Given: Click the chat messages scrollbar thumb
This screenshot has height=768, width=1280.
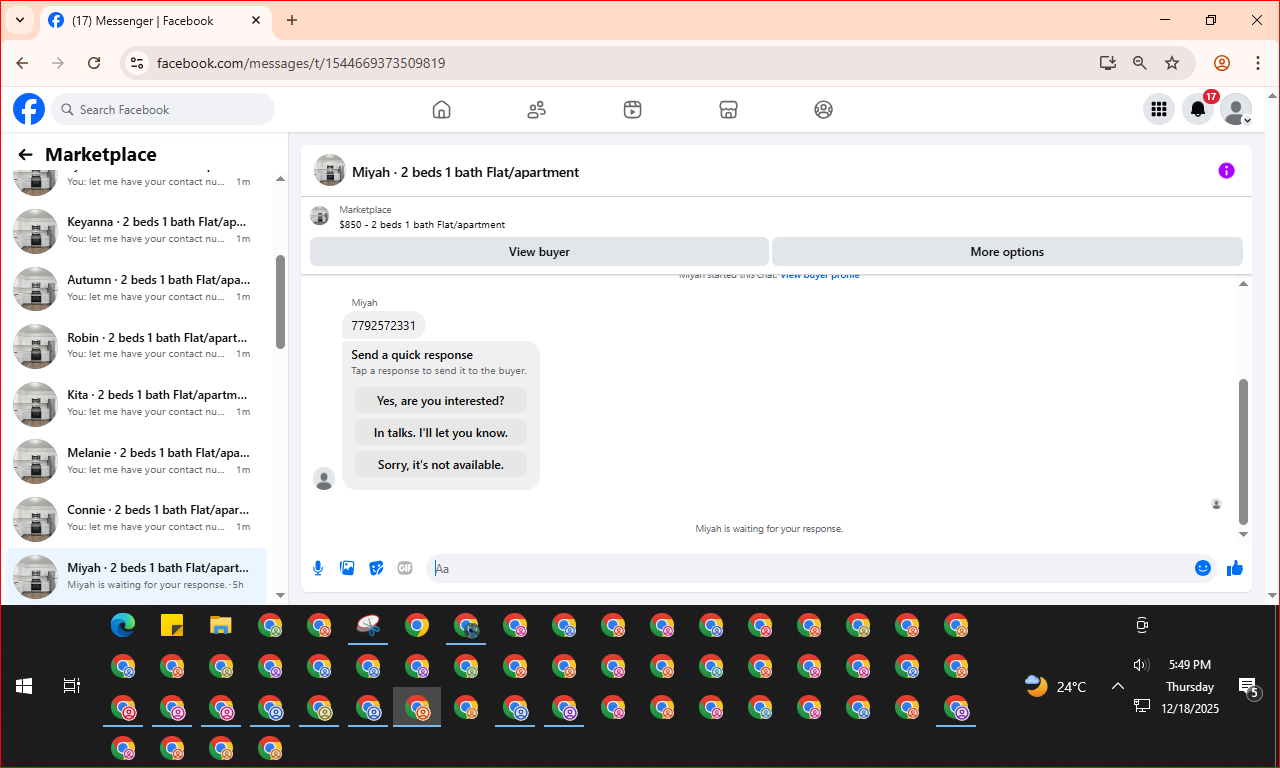Looking at the screenshot, I should (1243, 452).
